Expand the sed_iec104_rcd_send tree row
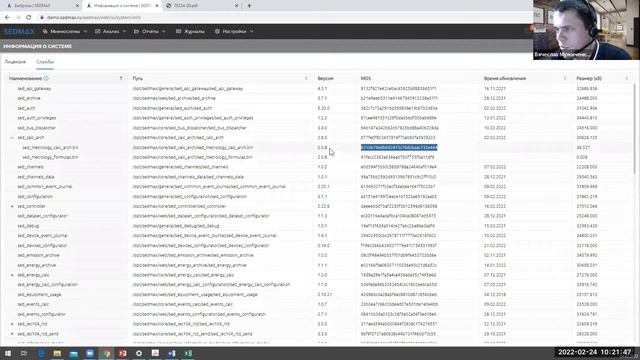640x360 pixels. tap(12, 333)
